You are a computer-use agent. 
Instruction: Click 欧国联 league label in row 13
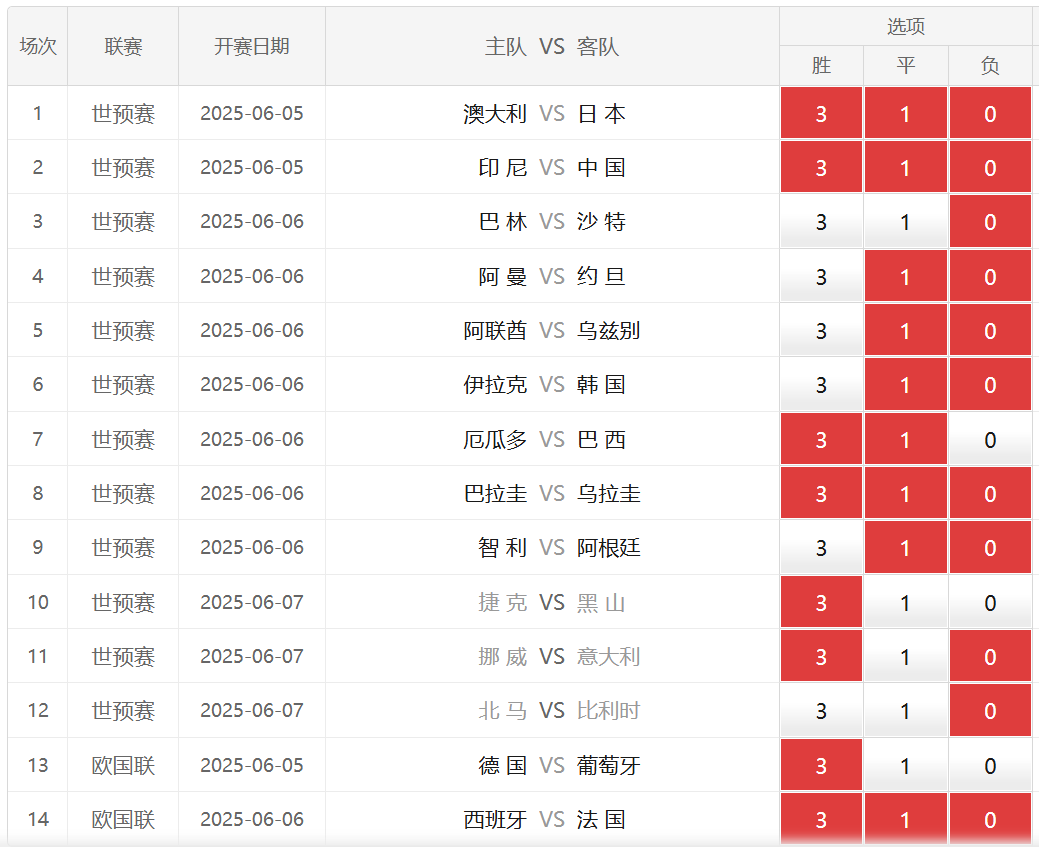coord(123,766)
